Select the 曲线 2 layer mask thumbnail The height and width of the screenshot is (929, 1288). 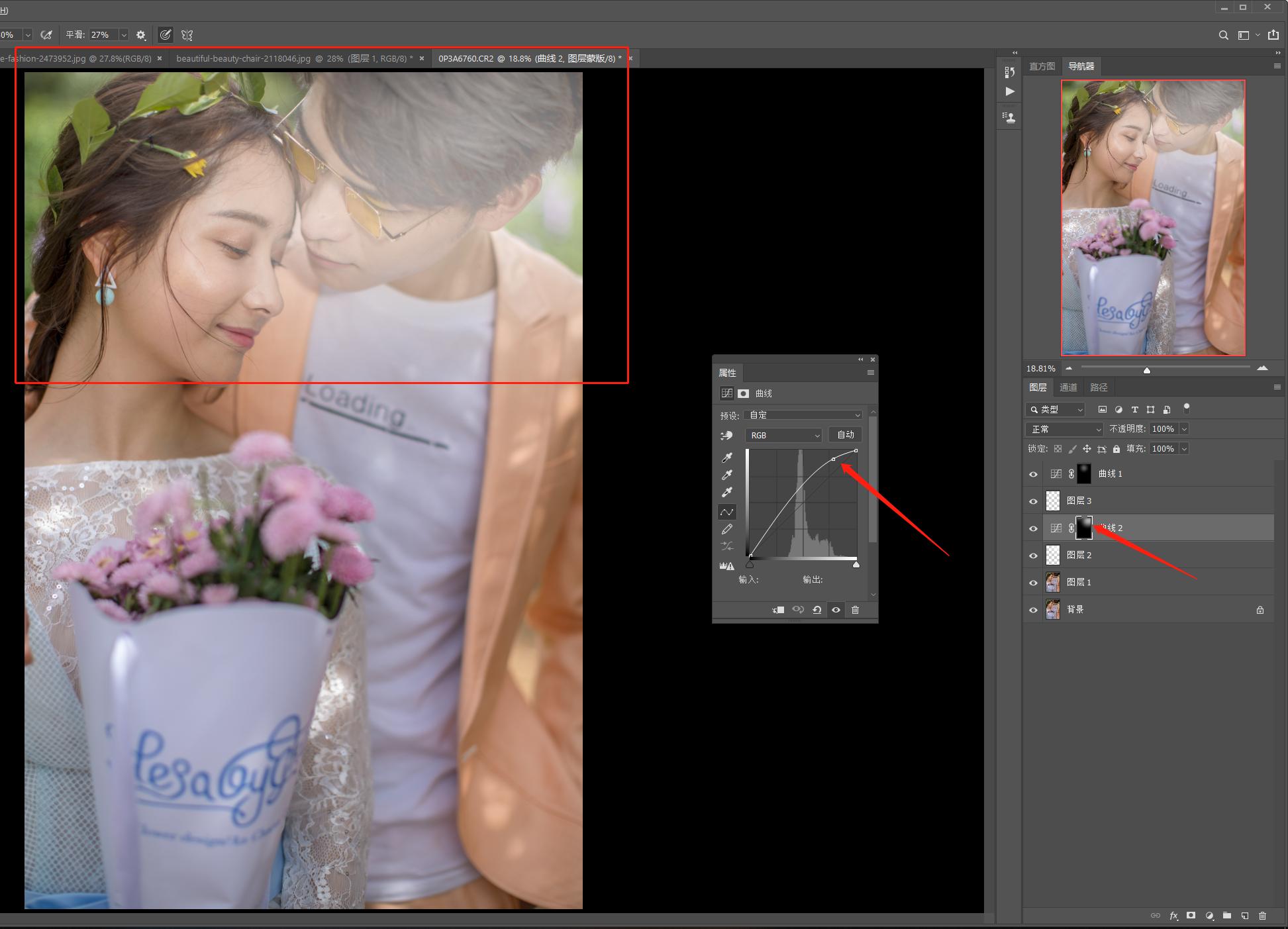point(1084,528)
